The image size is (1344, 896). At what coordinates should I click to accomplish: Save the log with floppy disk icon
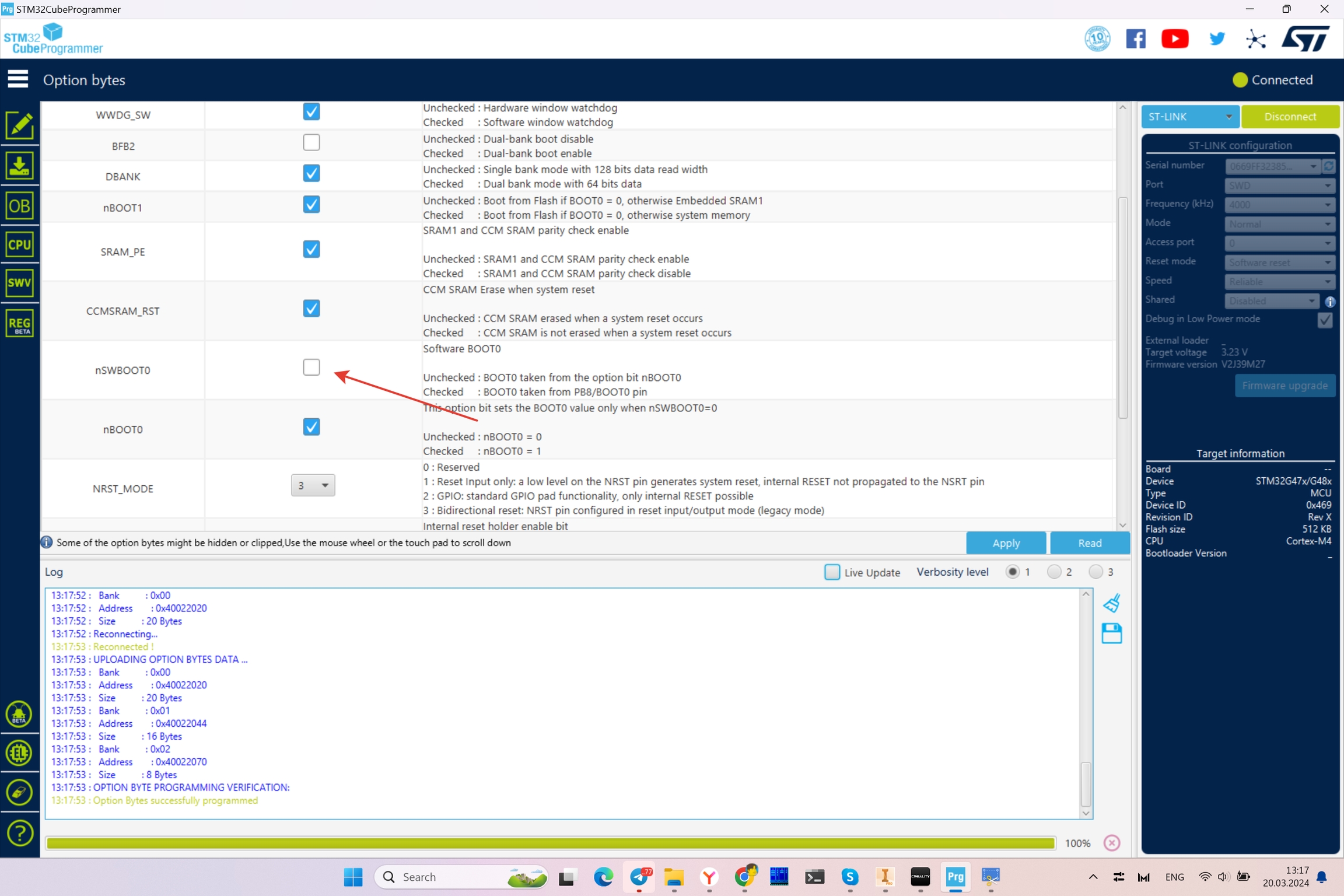point(1112,633)
